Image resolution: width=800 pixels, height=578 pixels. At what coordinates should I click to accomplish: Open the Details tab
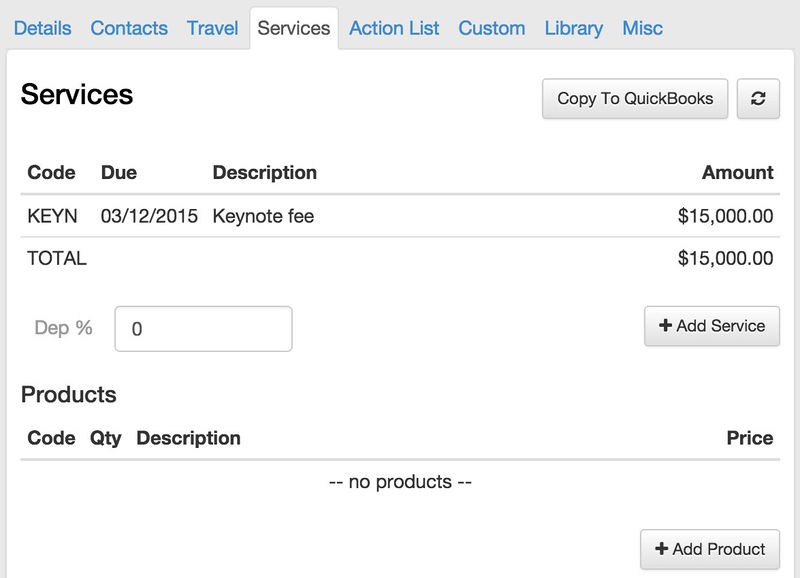(x=42, y=28)
